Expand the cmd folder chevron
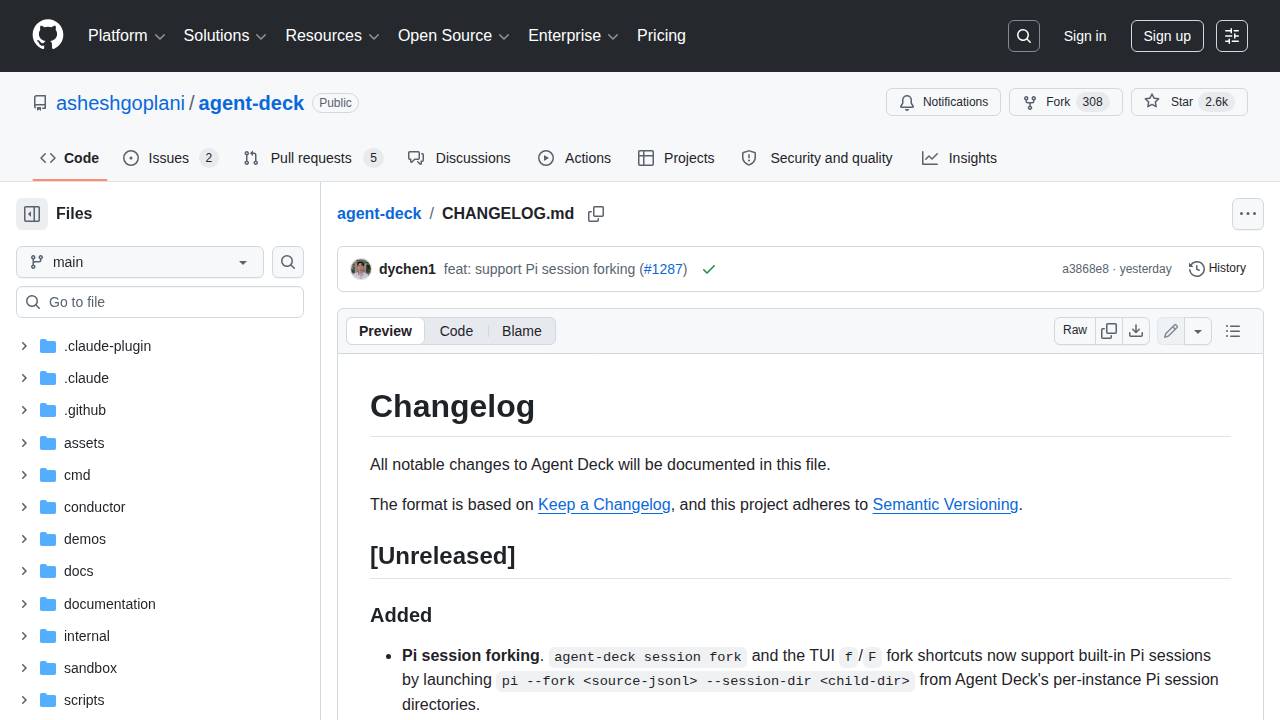Viewport: 1280px width, 720px height. point(24,475)
